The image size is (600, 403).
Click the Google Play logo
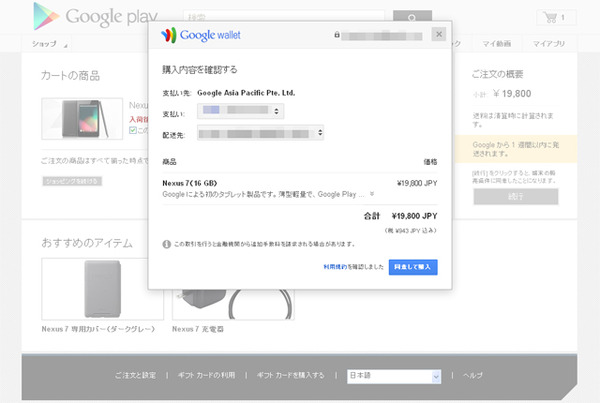click(96, 16)
